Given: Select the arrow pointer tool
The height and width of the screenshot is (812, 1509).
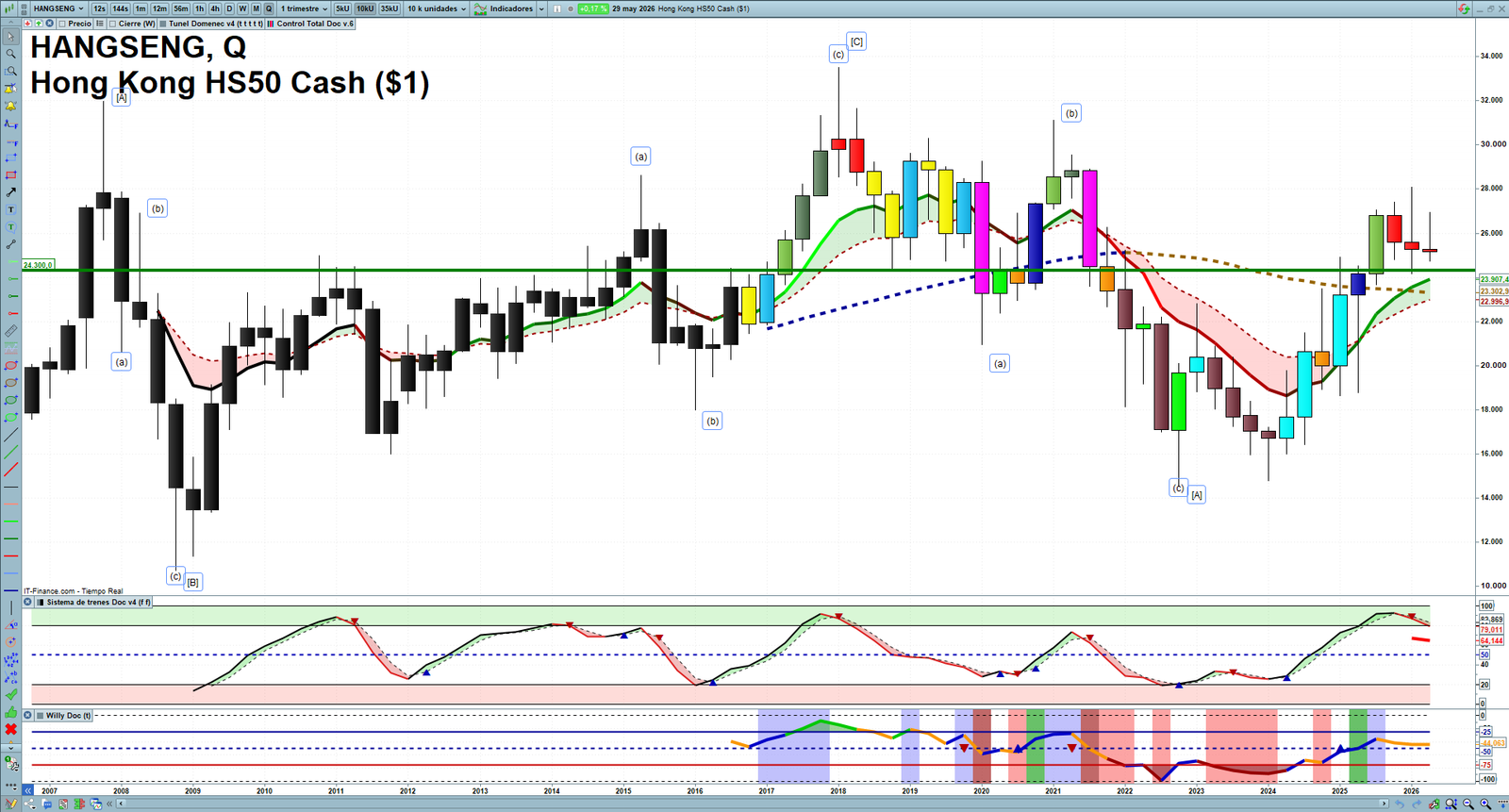Looking at the screenshot, I should coord(10,37).
